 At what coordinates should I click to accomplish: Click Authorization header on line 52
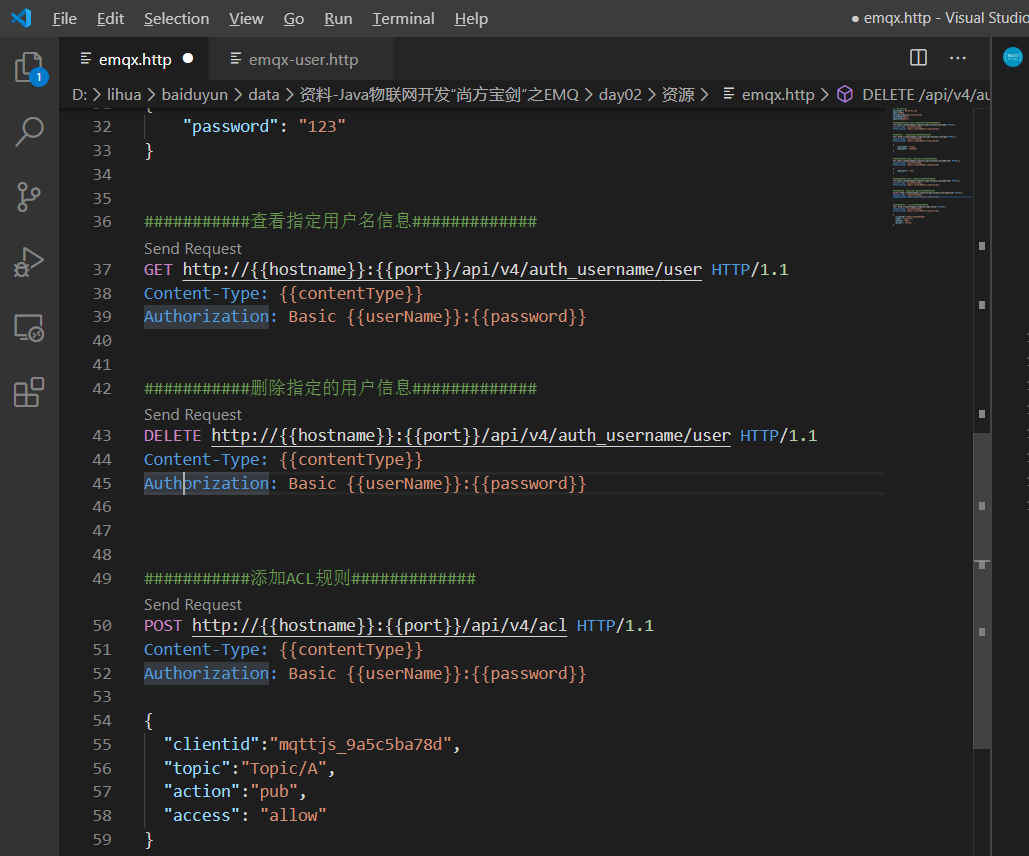click(x=206, y=674)
